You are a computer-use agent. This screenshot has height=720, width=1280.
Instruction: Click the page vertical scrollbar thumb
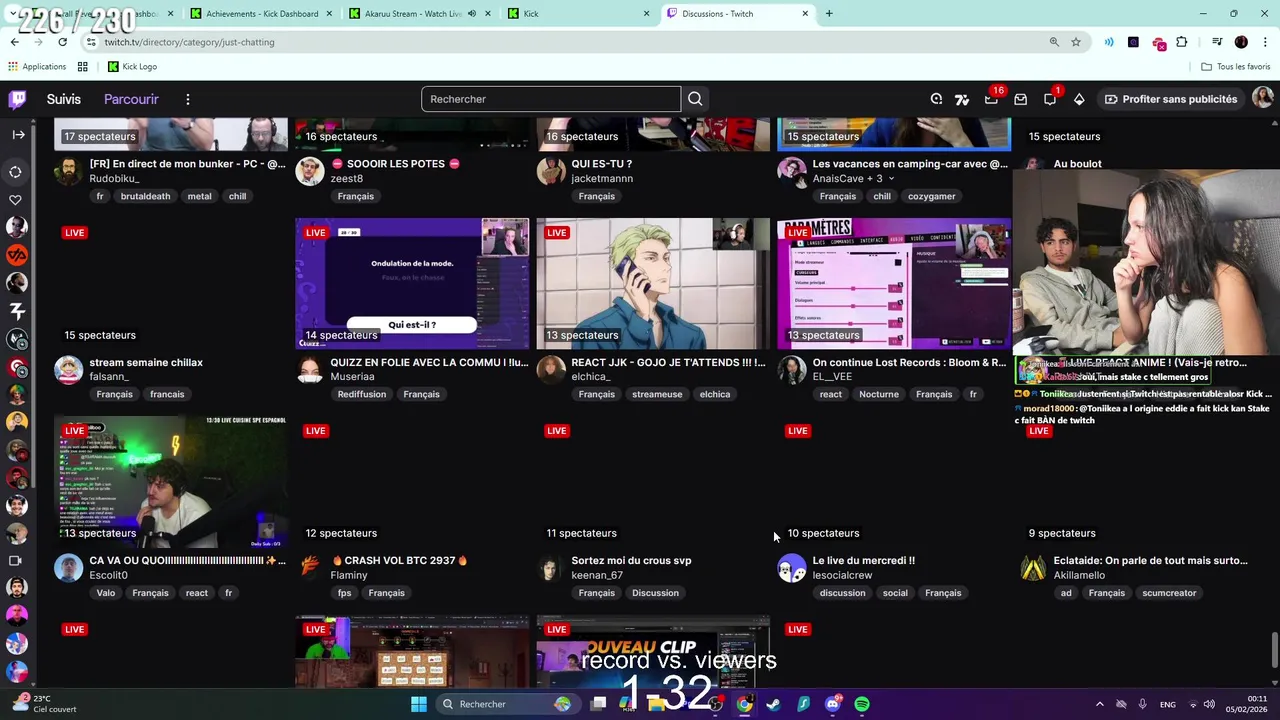tap(1274, 648)
